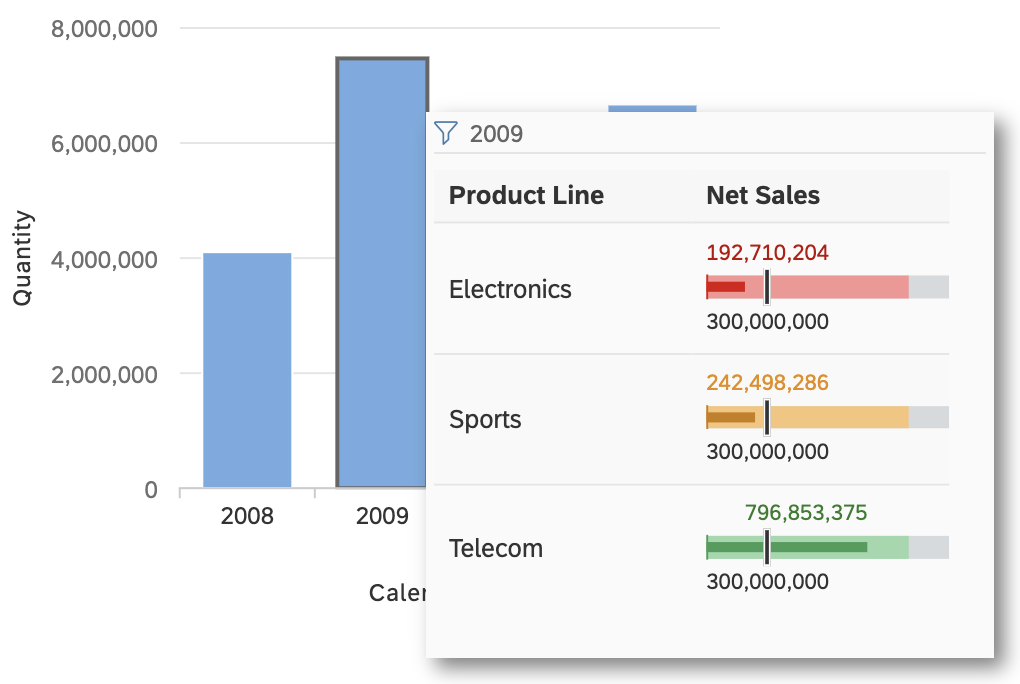This screenshot has height=684, width=1020.
Task: Click the 2009 filter text in popup
Action: coord(496,134)
